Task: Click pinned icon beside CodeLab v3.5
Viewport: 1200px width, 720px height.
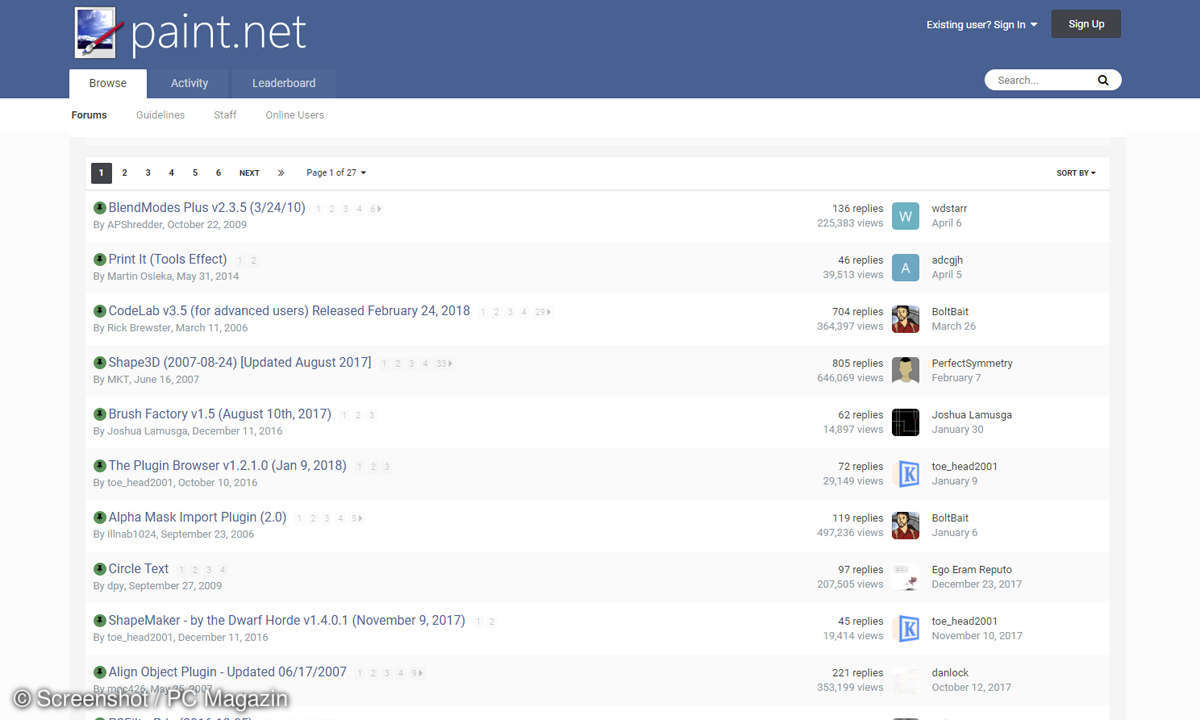Action: point(100,311)
